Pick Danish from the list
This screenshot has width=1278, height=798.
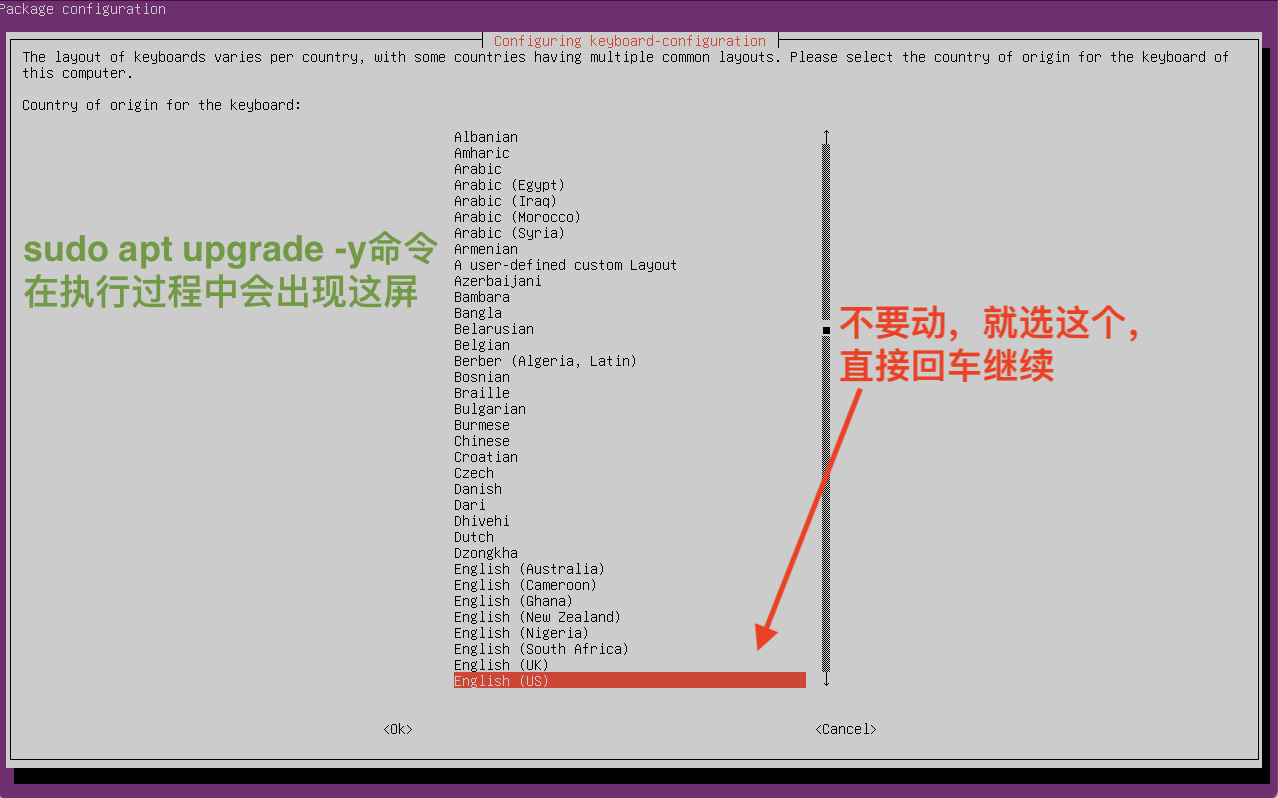478,489
